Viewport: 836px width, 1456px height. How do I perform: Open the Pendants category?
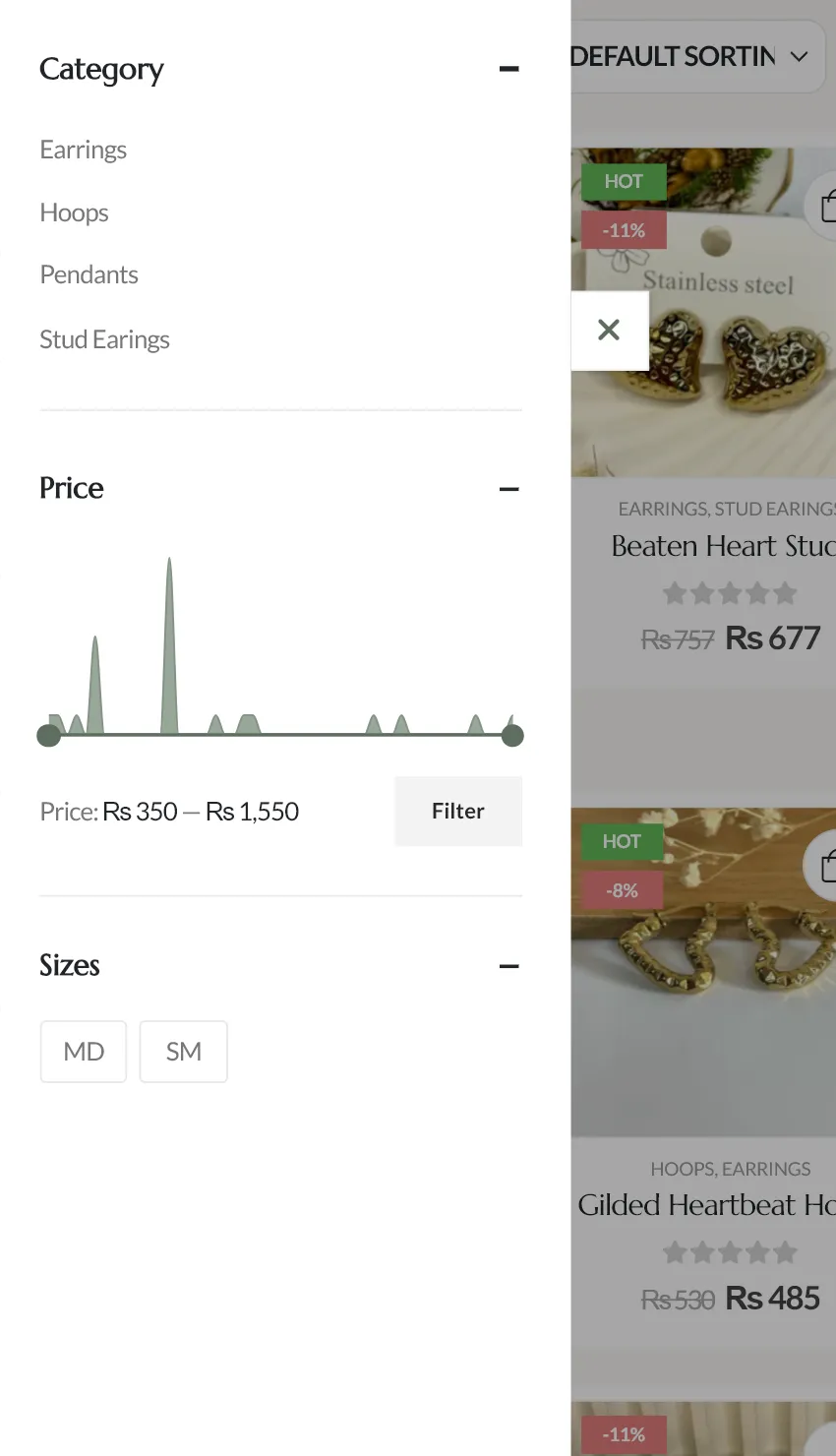click(90, 274)
